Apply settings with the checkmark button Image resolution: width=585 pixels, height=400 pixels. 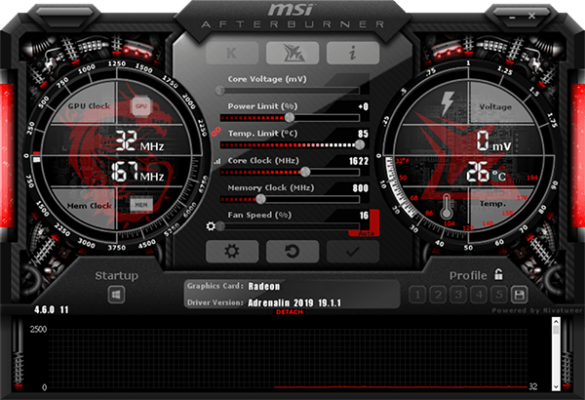coord(353,251)
